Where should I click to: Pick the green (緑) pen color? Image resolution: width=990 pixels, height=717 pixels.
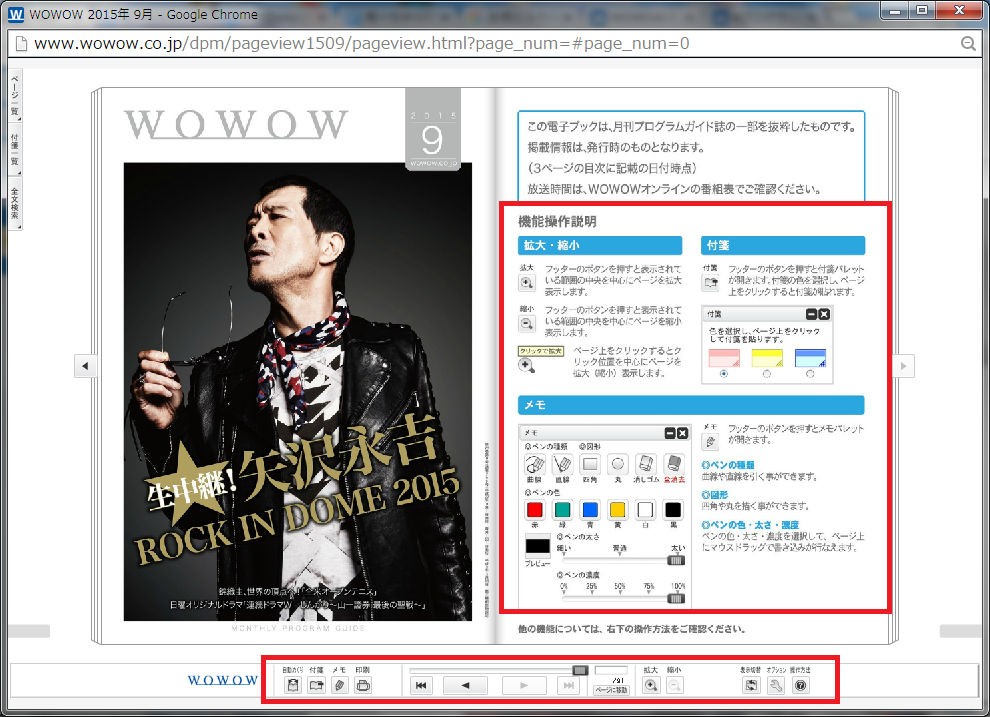[x=563, y=510]
